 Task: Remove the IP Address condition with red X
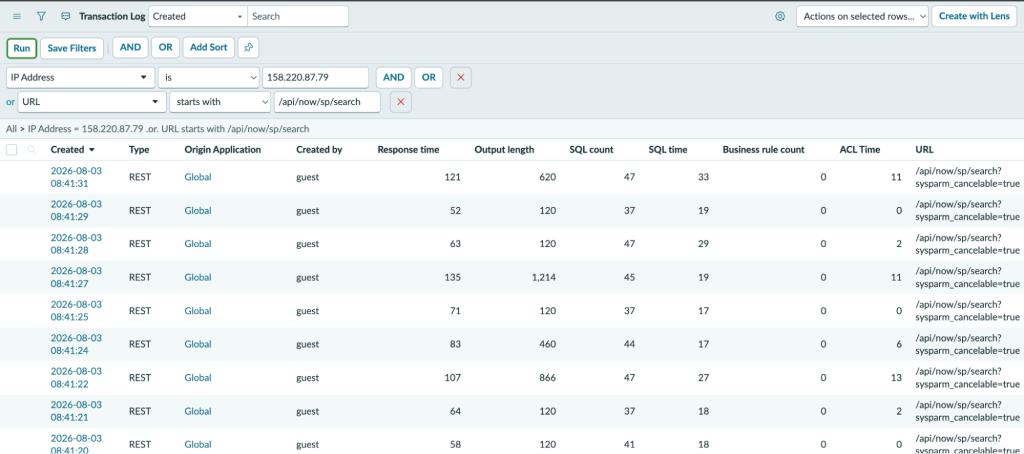(460, 77)
